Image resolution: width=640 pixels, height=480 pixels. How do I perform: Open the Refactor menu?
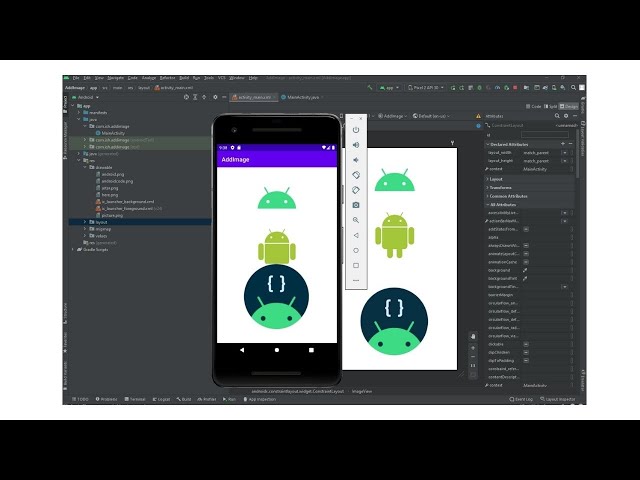pyautogui.click(x=167, y=78)
